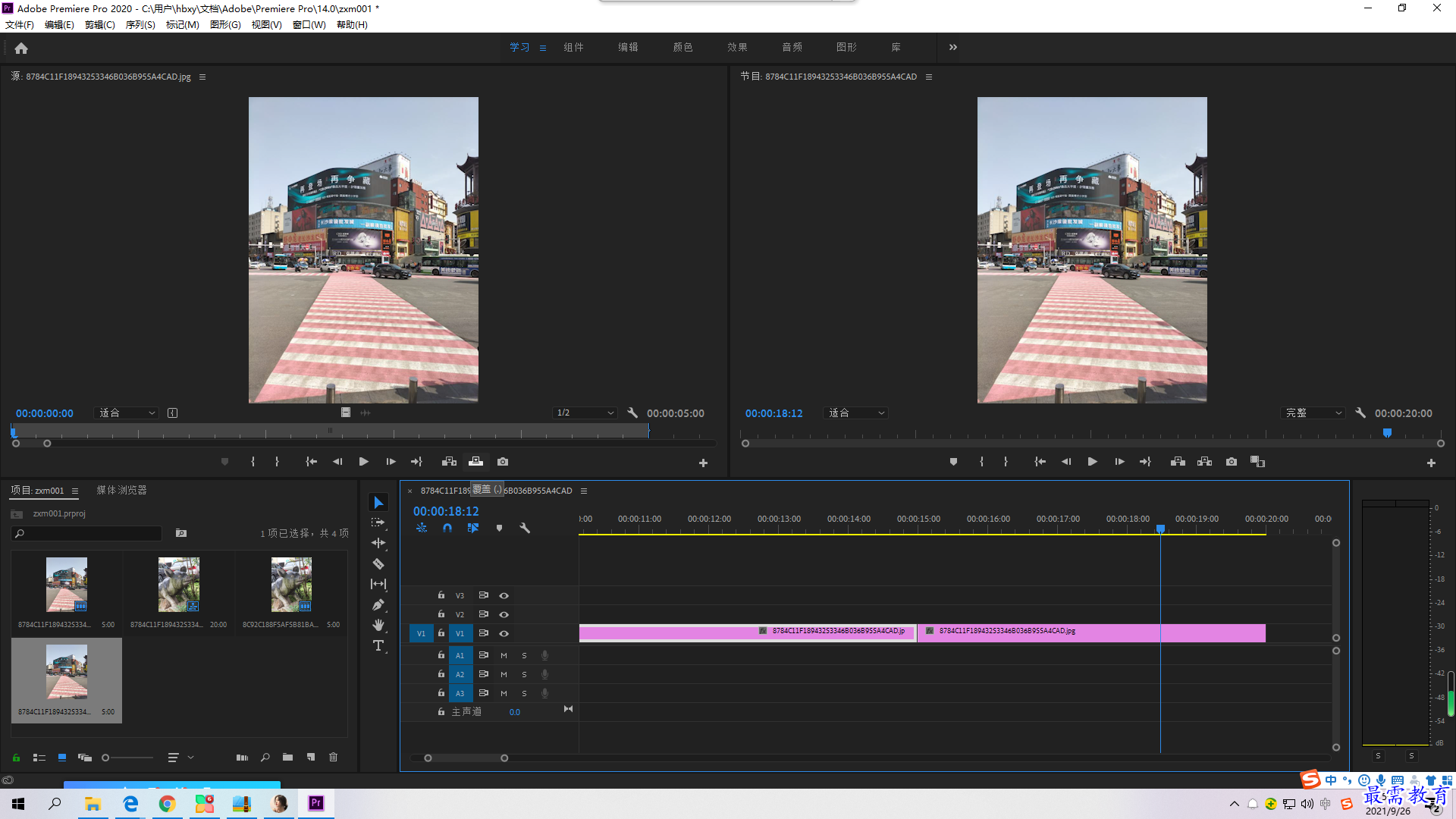Click Find magnifier in project panel footer
Viewport: 1456px width, 819px height.
(x=265, y=757)
